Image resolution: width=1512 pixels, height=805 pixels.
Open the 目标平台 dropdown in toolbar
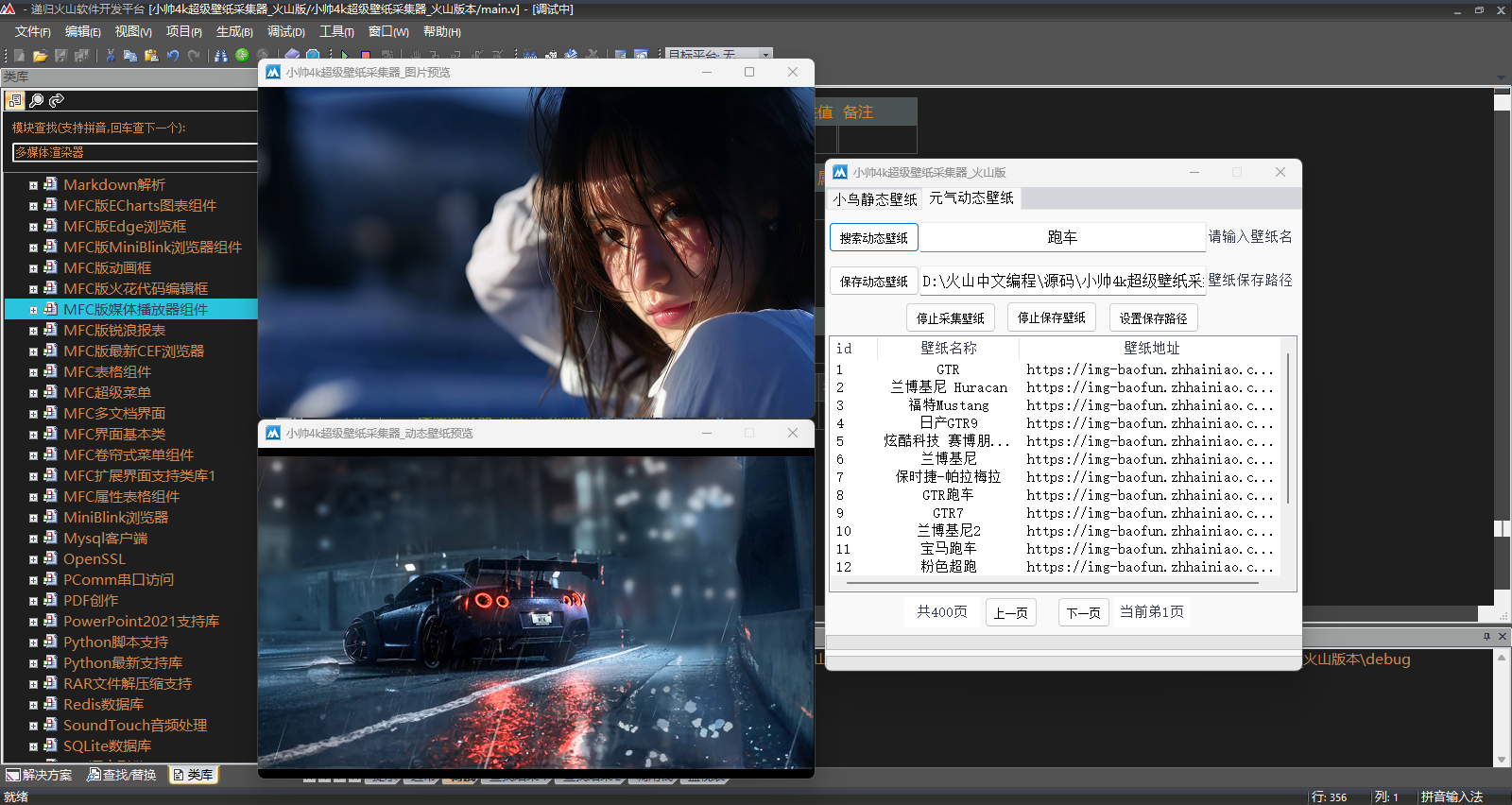(x=765, y=54)
